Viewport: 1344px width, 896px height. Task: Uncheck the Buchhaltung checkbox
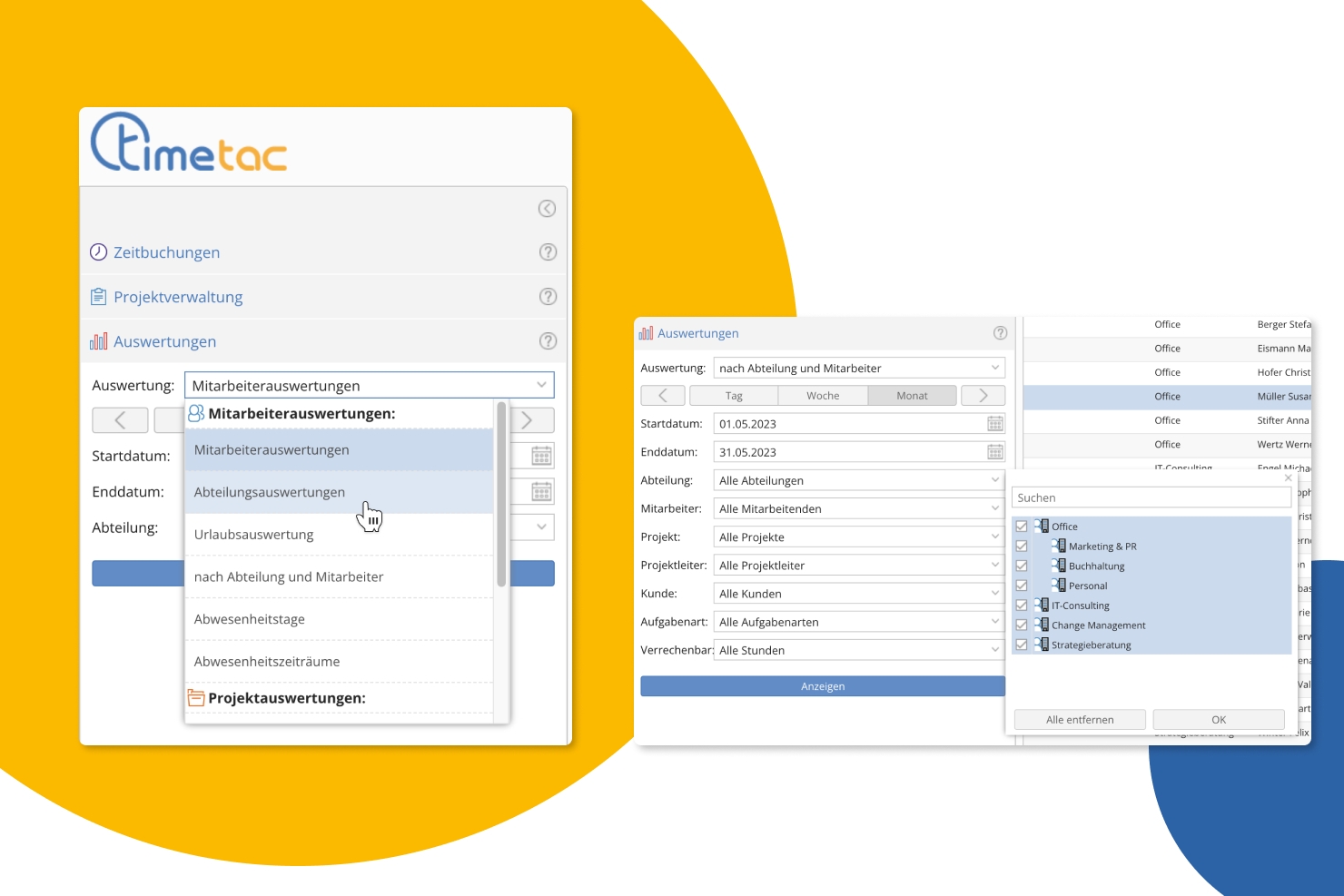pos(1022,566)
